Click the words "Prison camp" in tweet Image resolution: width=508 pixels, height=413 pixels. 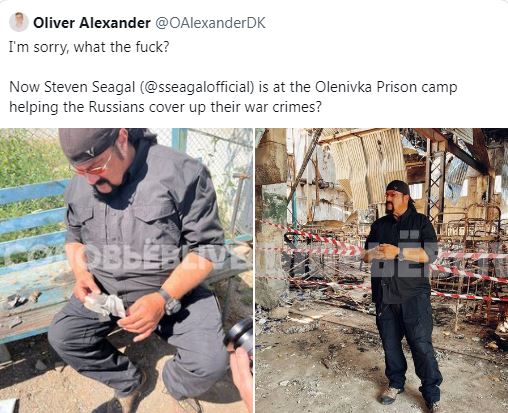click(x=417, y=87)
